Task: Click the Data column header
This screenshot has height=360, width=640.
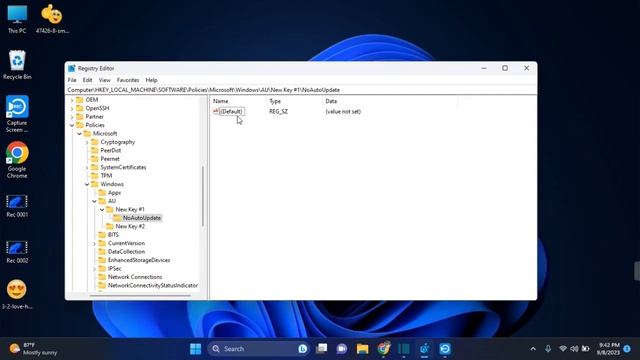Action: click(x=390, y=101)
